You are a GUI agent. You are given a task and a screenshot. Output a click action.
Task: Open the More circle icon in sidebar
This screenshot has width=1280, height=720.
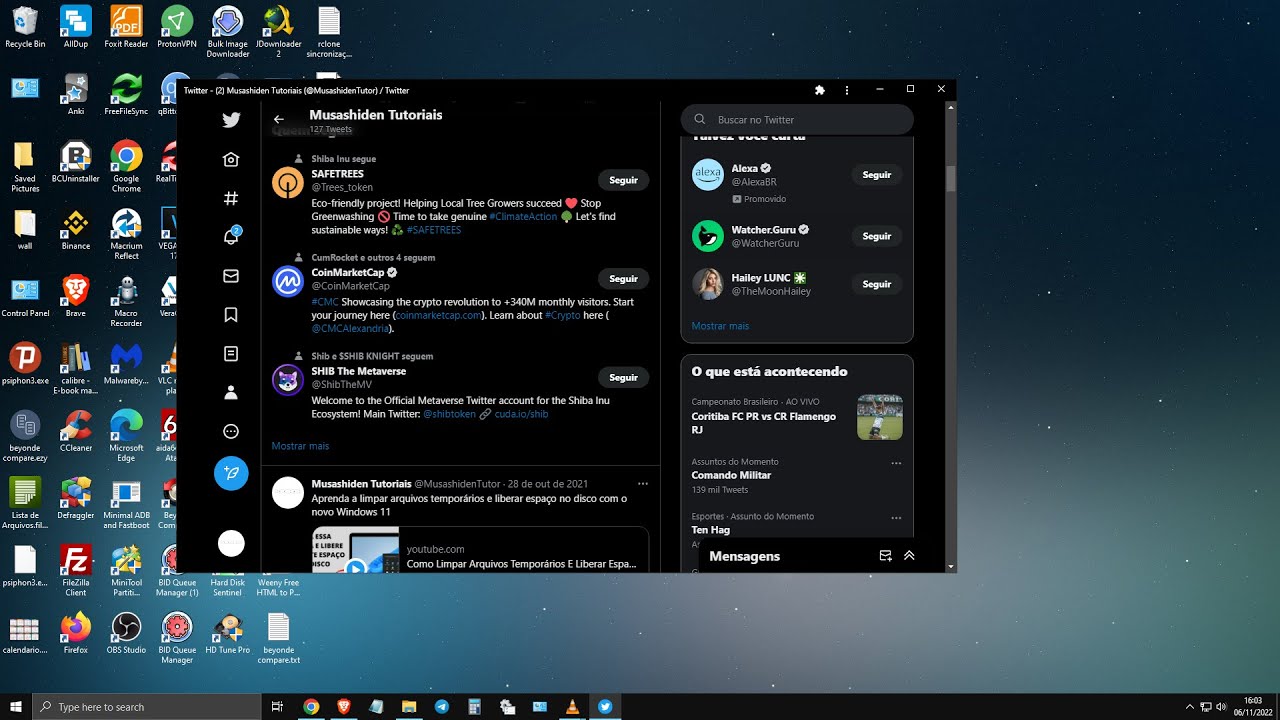click(x=231, y=432)
